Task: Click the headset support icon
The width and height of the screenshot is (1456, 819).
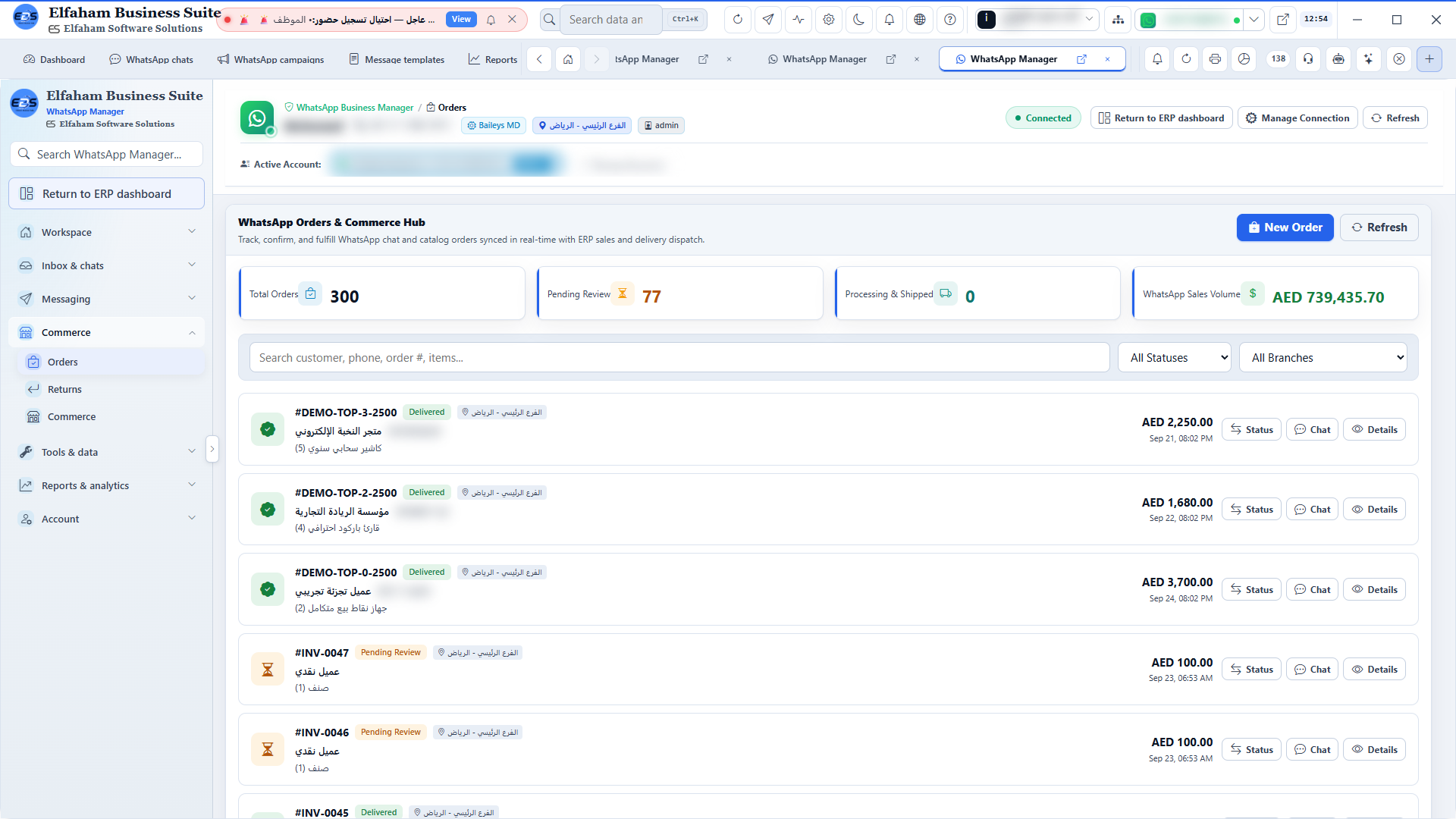Action: (x=1309, y=59)
